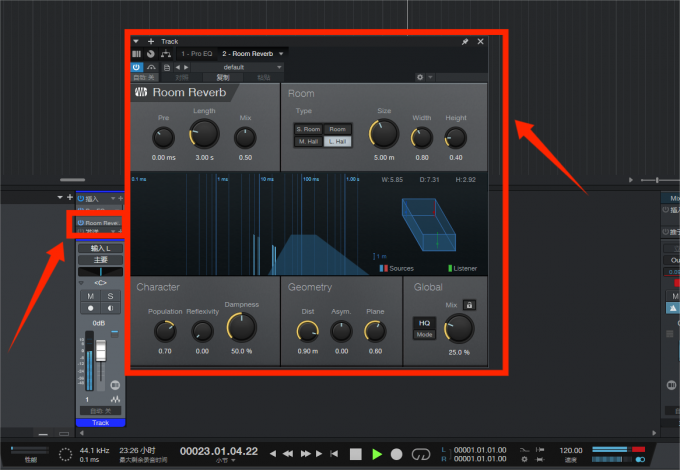Click the 输入 L input selector
This screenshot has height=470, width=680.
100,248
